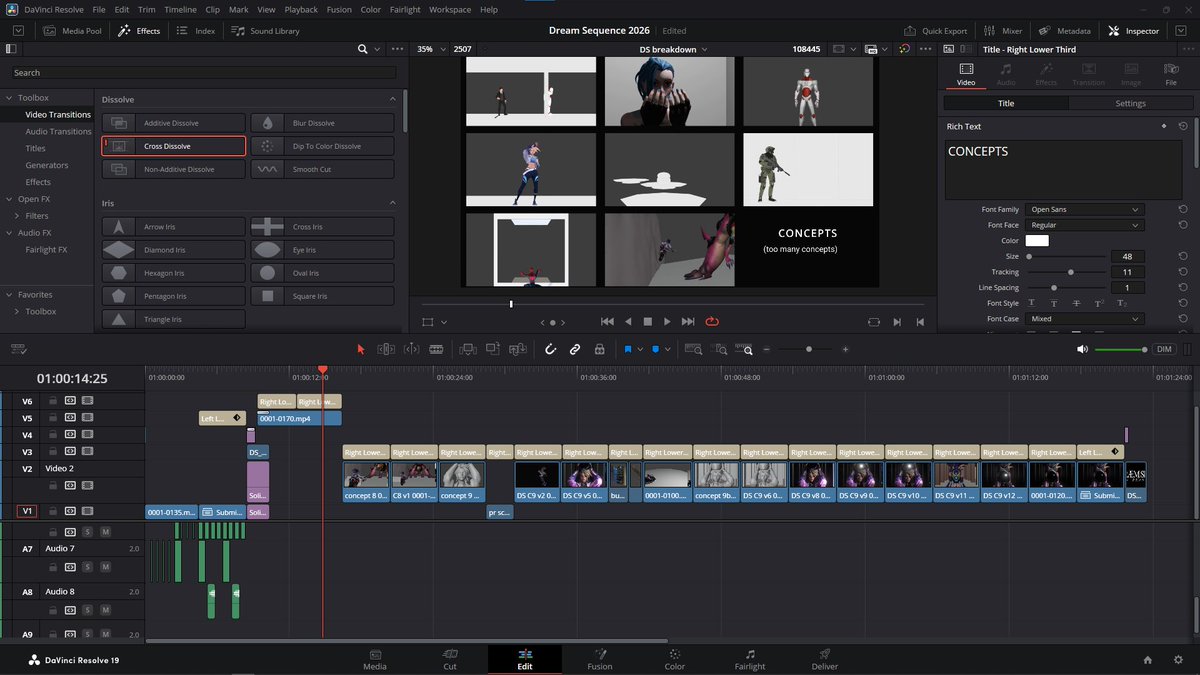Adjust the green monitor volume slider

pos(1121,349)
